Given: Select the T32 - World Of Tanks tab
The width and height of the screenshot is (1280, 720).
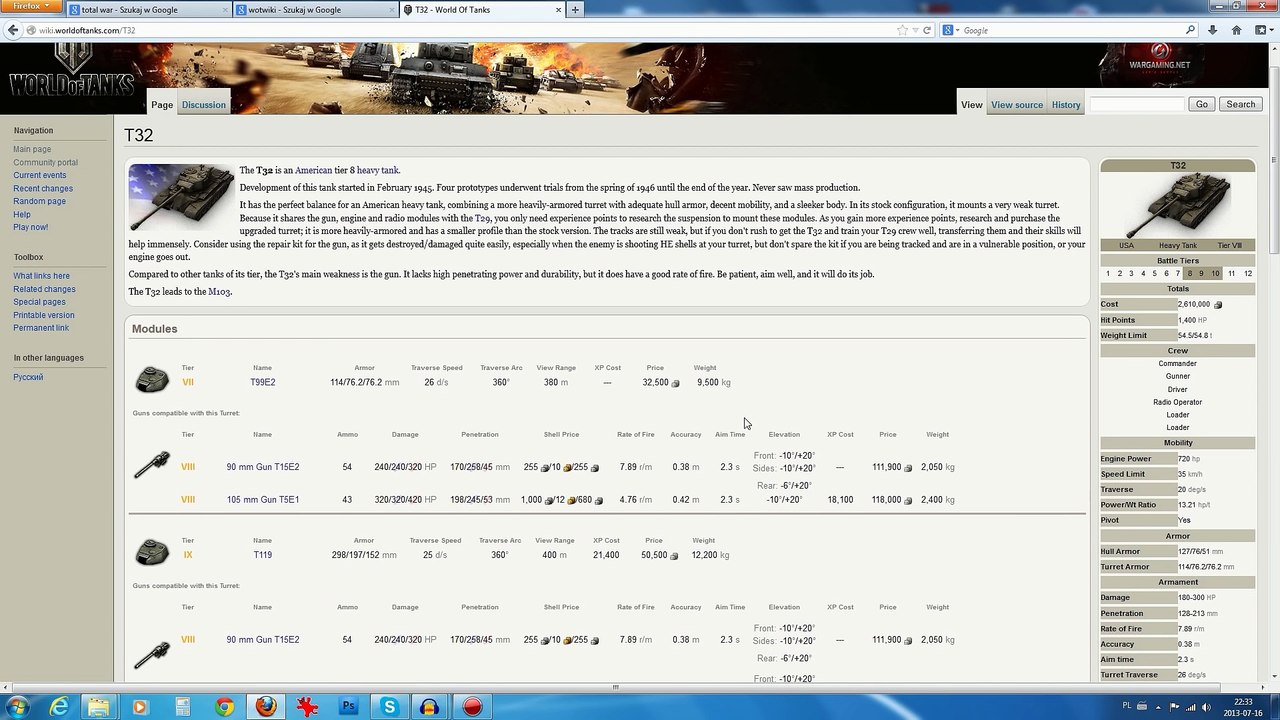Looking at the screenshot, I should click(x=480, y=10).
